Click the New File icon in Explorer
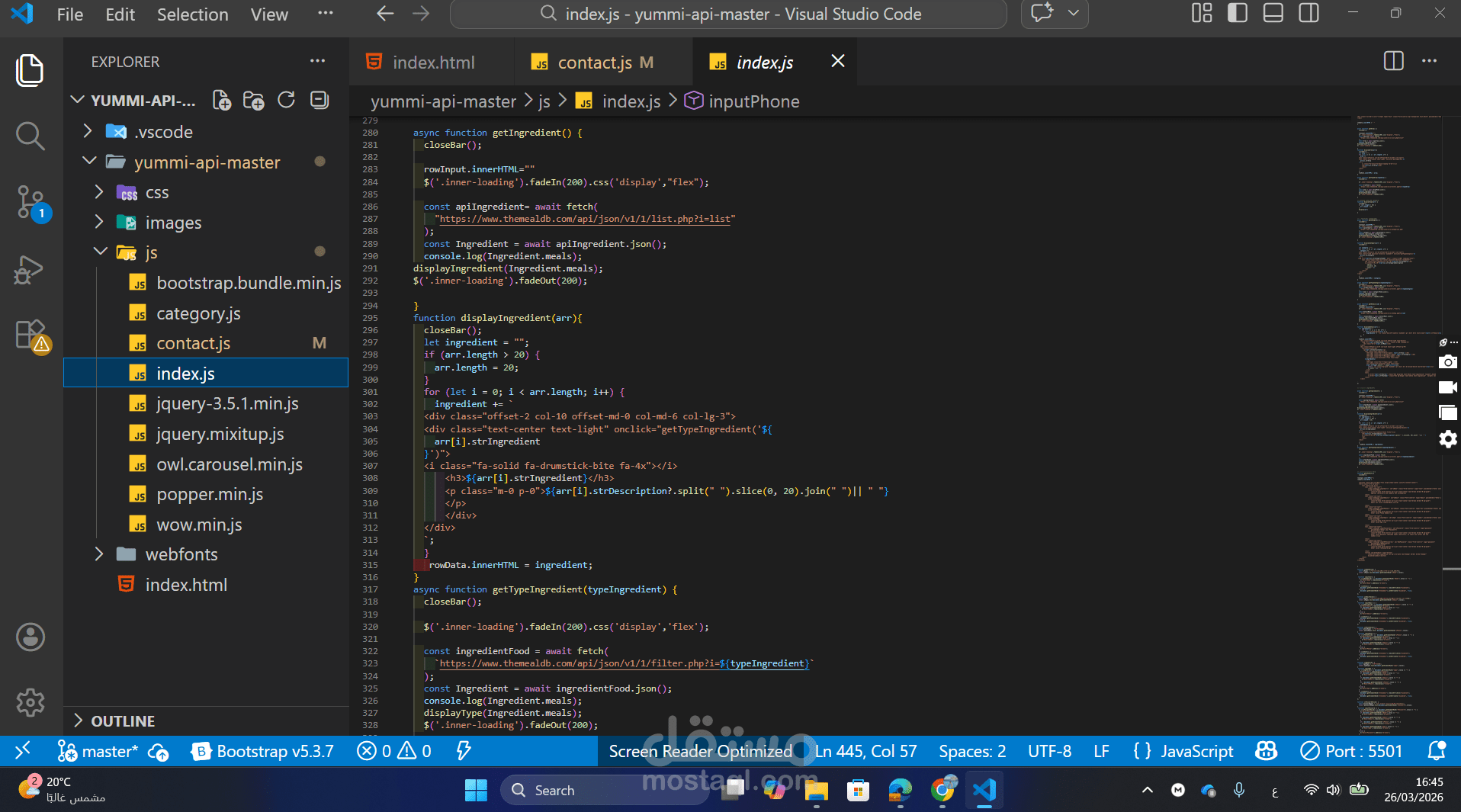 [x=222, y=101]
